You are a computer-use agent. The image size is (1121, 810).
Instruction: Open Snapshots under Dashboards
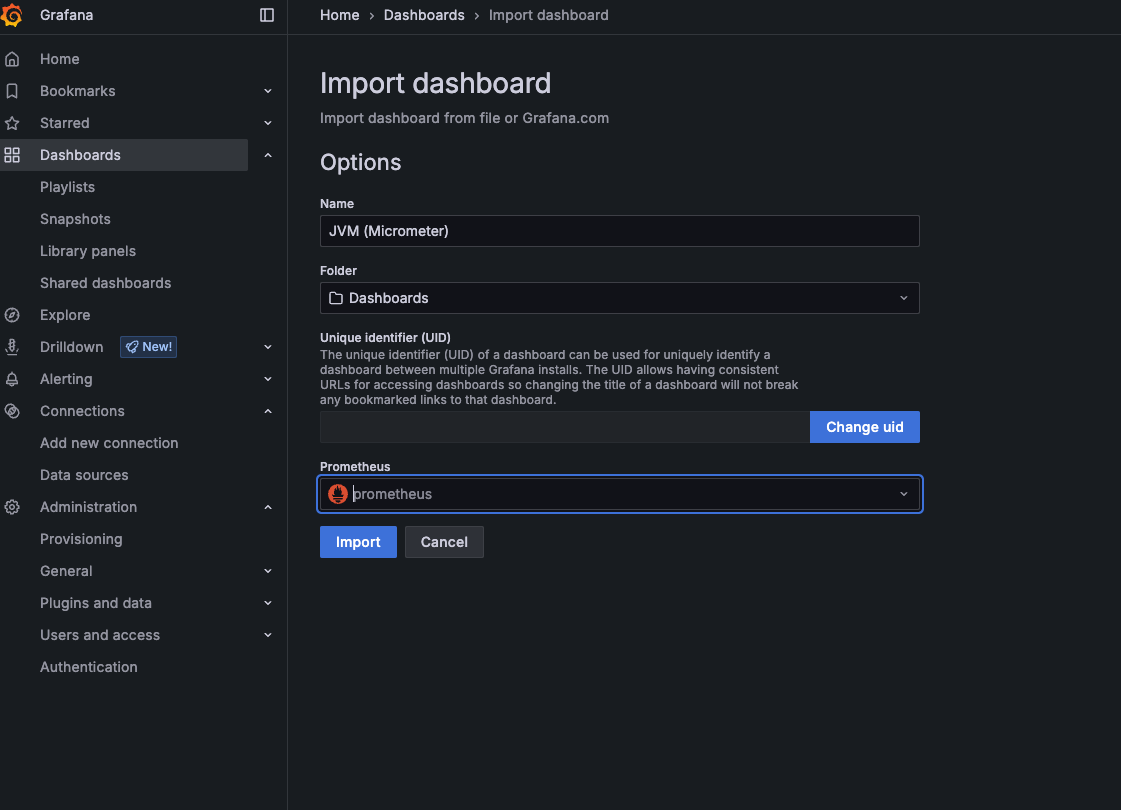75,219
